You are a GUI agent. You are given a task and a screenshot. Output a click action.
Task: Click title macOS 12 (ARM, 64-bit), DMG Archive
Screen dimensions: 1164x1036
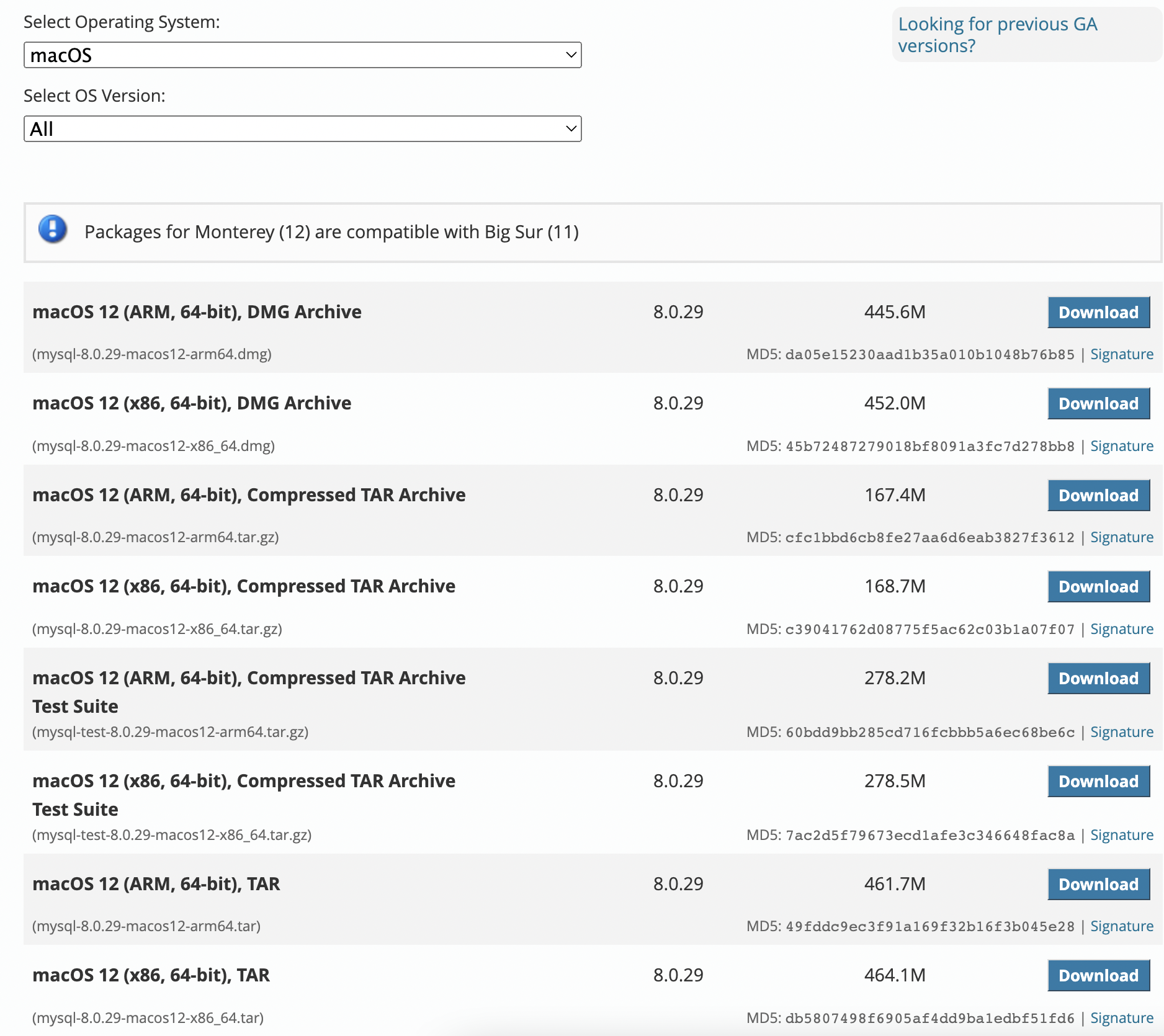click(197, 311)
